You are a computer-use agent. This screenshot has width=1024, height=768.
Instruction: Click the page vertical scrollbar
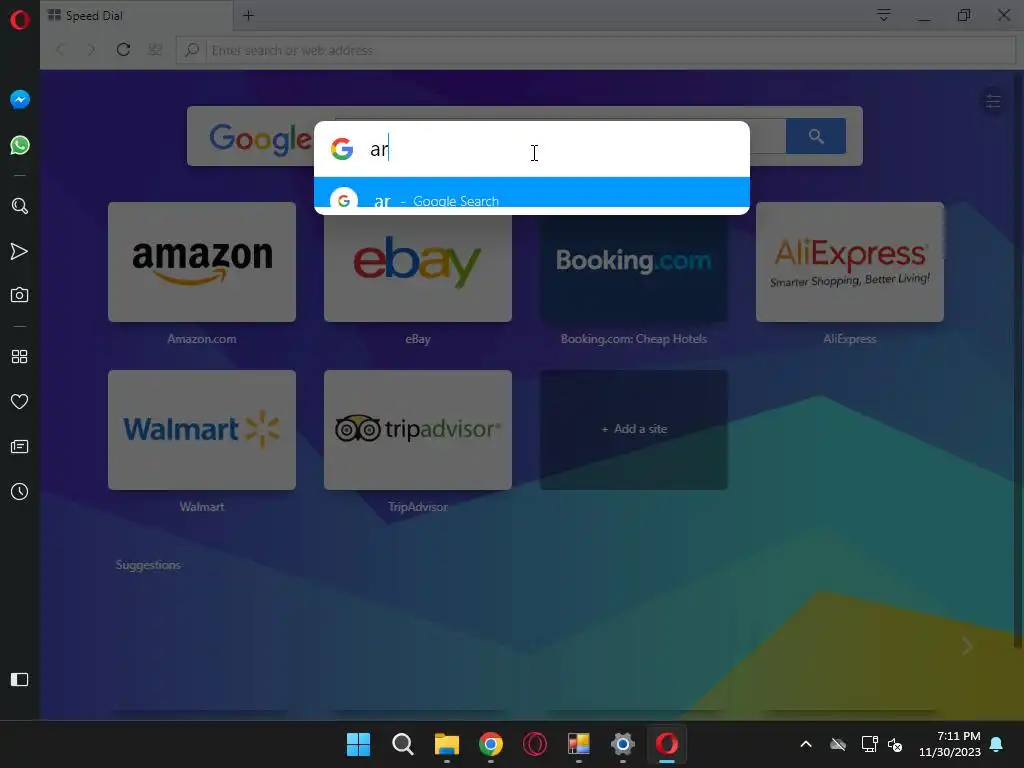coord(1017,359)
